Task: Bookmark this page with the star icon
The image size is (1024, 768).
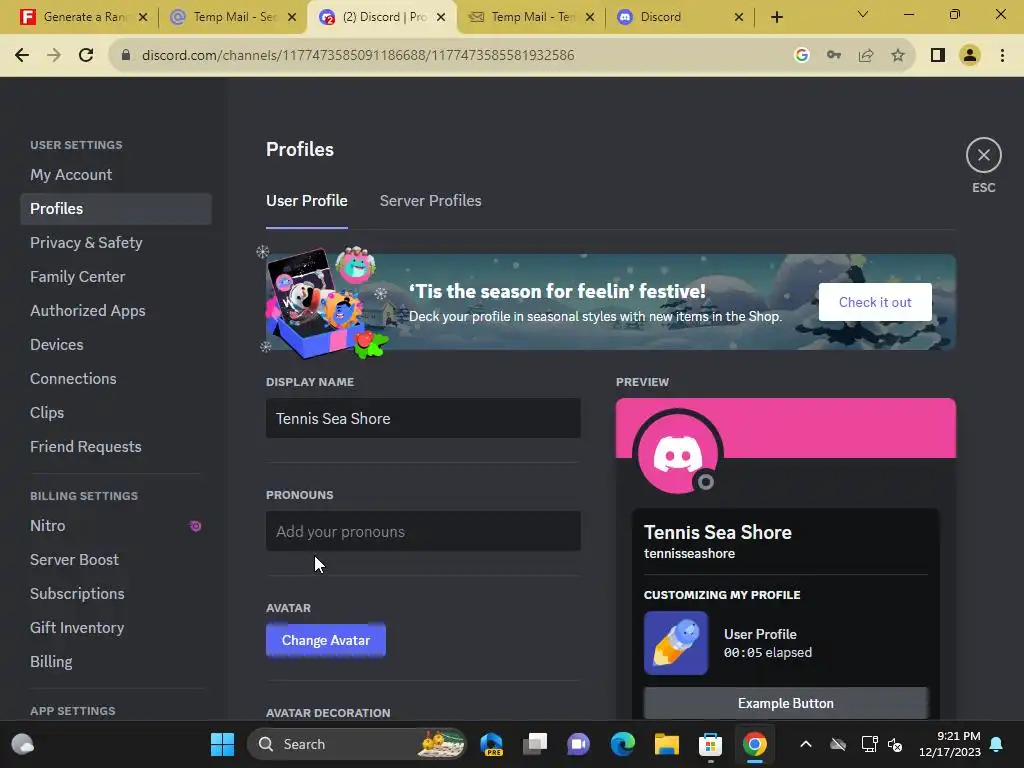Action: point(898,55)
